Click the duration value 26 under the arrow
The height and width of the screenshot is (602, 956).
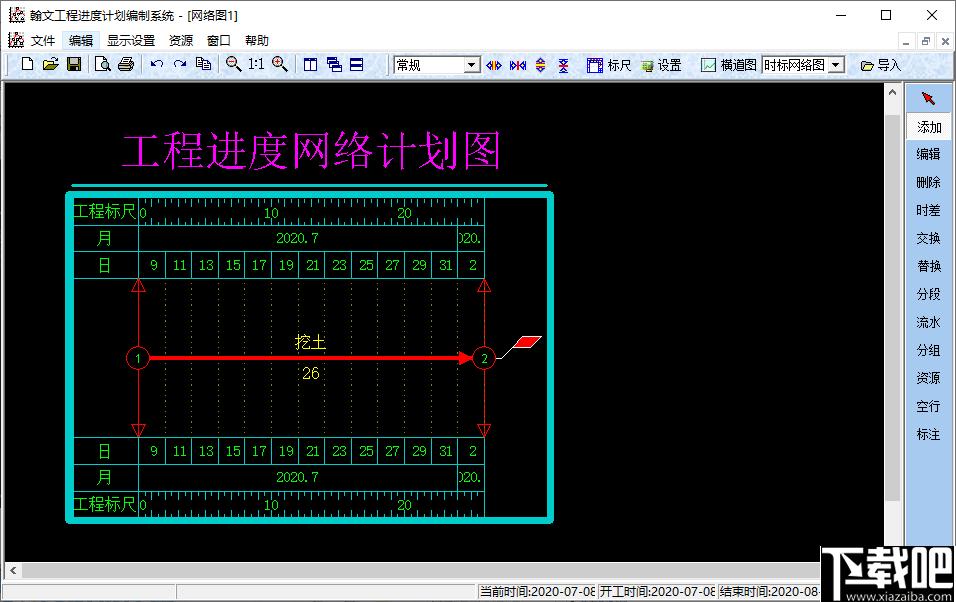click(311, 373)
